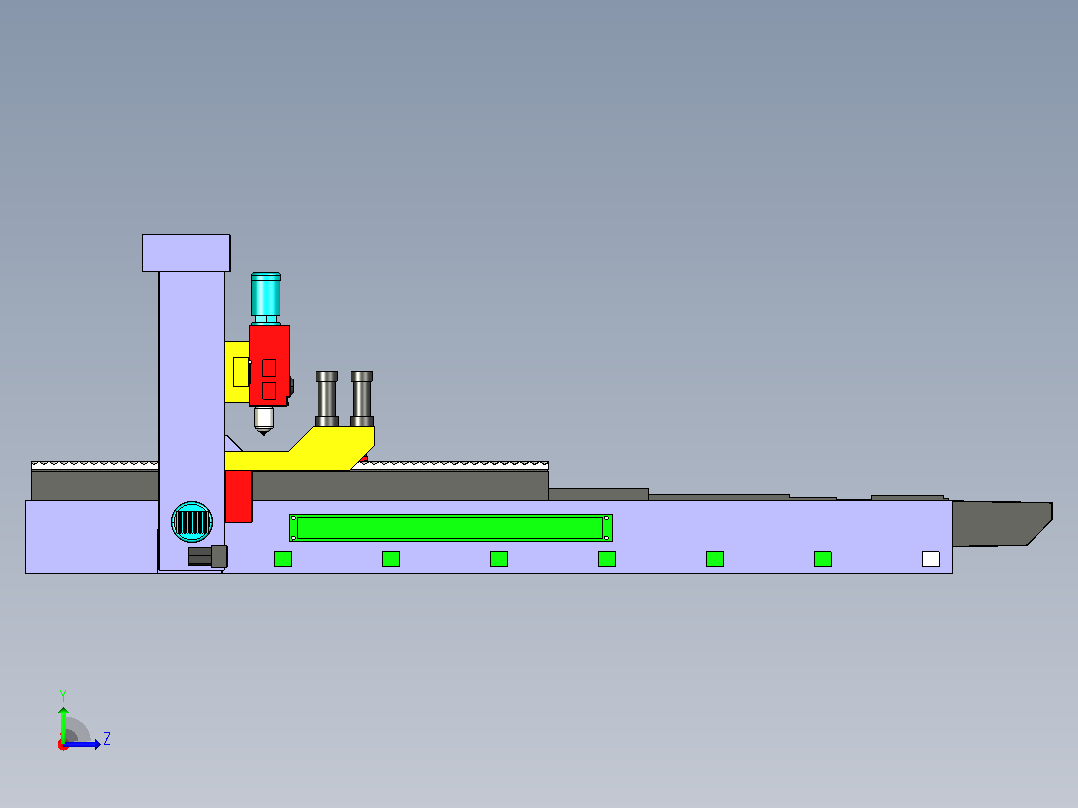Select the red spindle head housing
The height and width of the screenshot is (808, 1078).
tap(270, 366)
